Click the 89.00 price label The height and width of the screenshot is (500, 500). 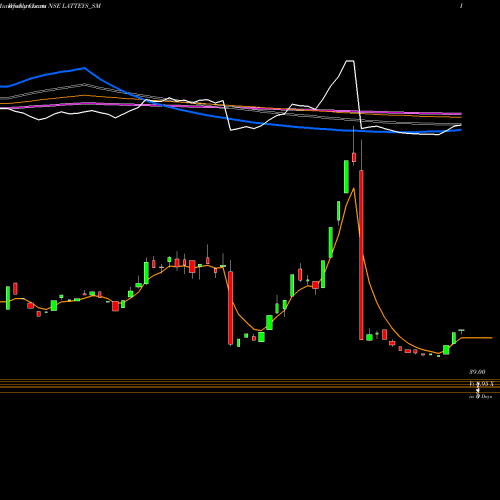[x=477, y=372]
